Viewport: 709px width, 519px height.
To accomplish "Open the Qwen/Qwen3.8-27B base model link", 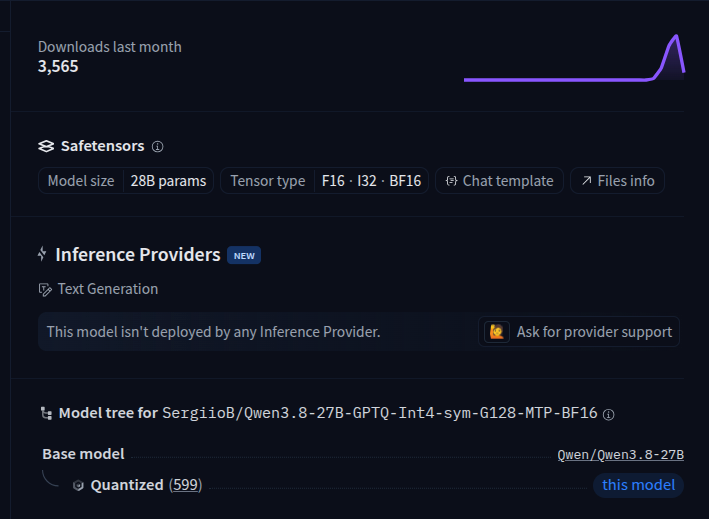I will [620, 455].
